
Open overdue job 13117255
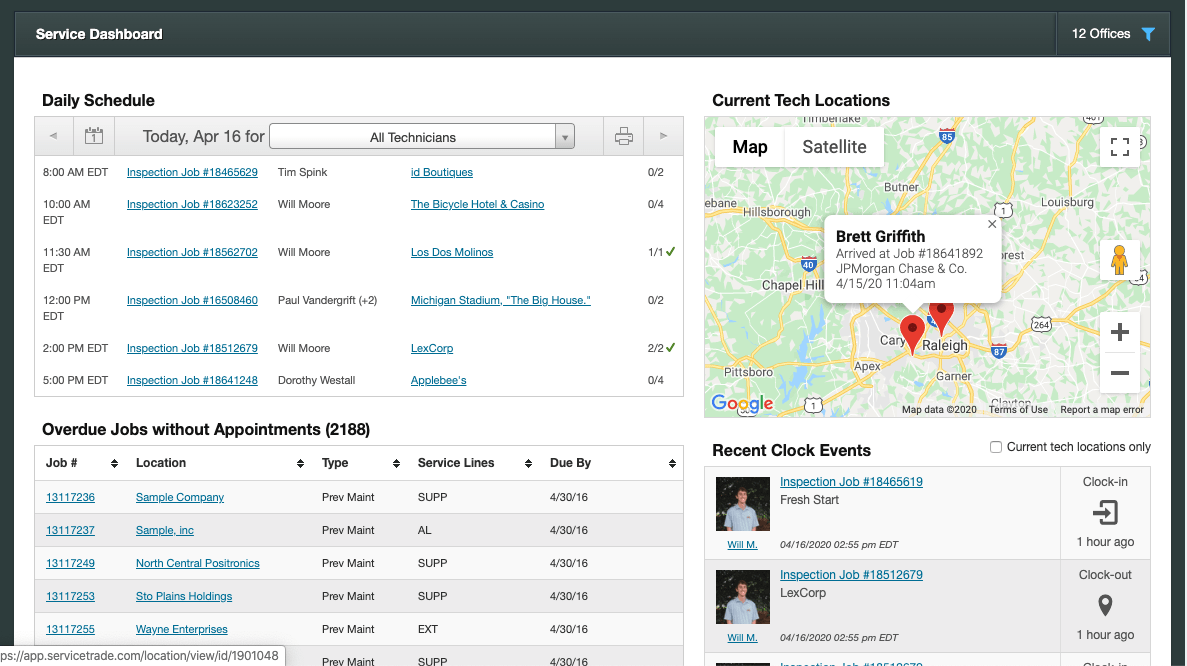point(70,629)
